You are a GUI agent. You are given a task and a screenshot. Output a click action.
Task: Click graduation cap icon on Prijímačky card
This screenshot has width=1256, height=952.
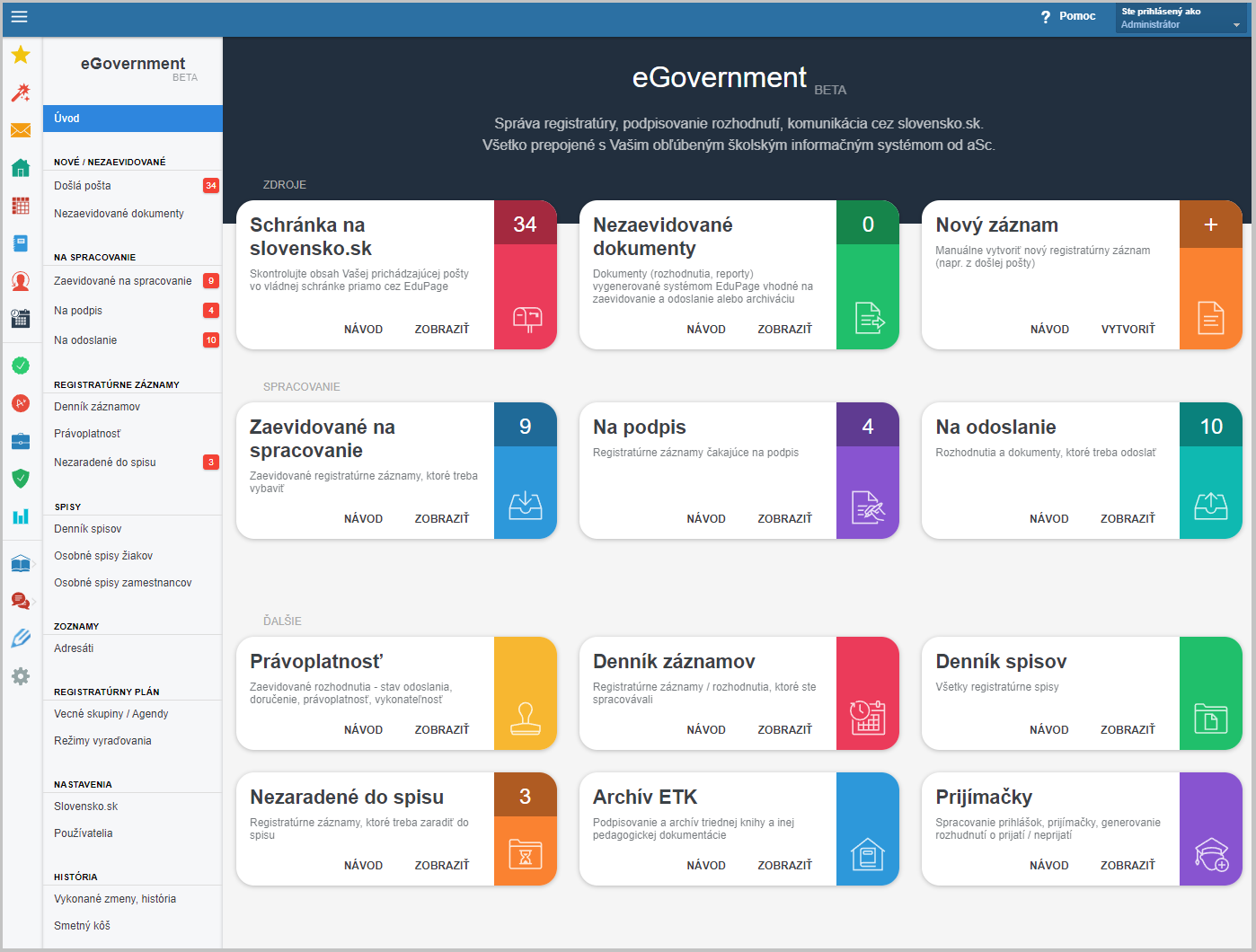pyautogui.click(x=1211, y=853)
